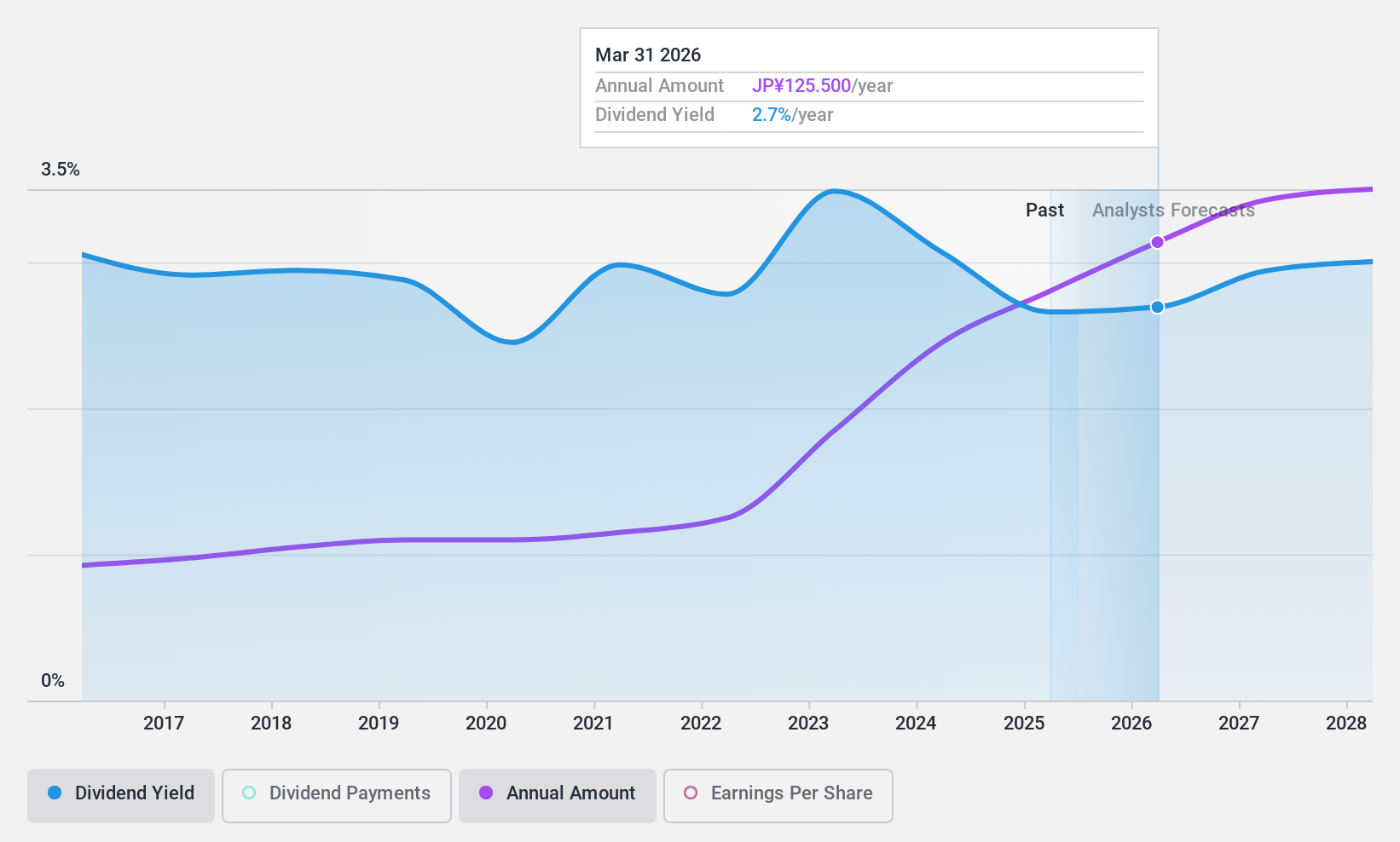Click the 2.7%/year yield value in tooltip

coord(792,115)
